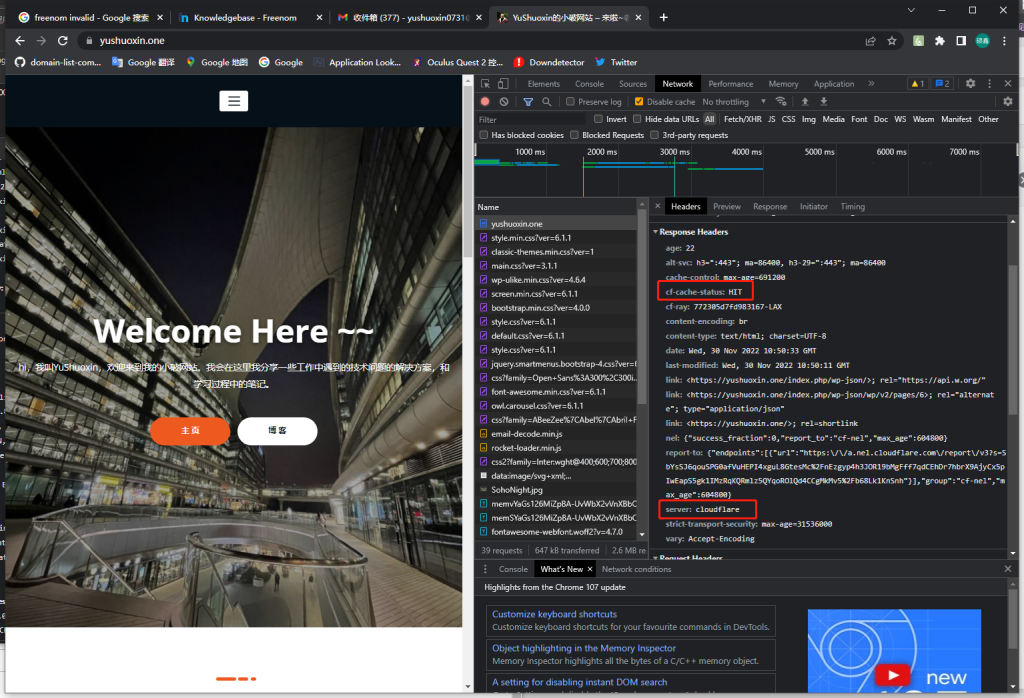Click the orange 主页 button
Viewport: 1024px width, 698px height.
(x=189, y=430)
